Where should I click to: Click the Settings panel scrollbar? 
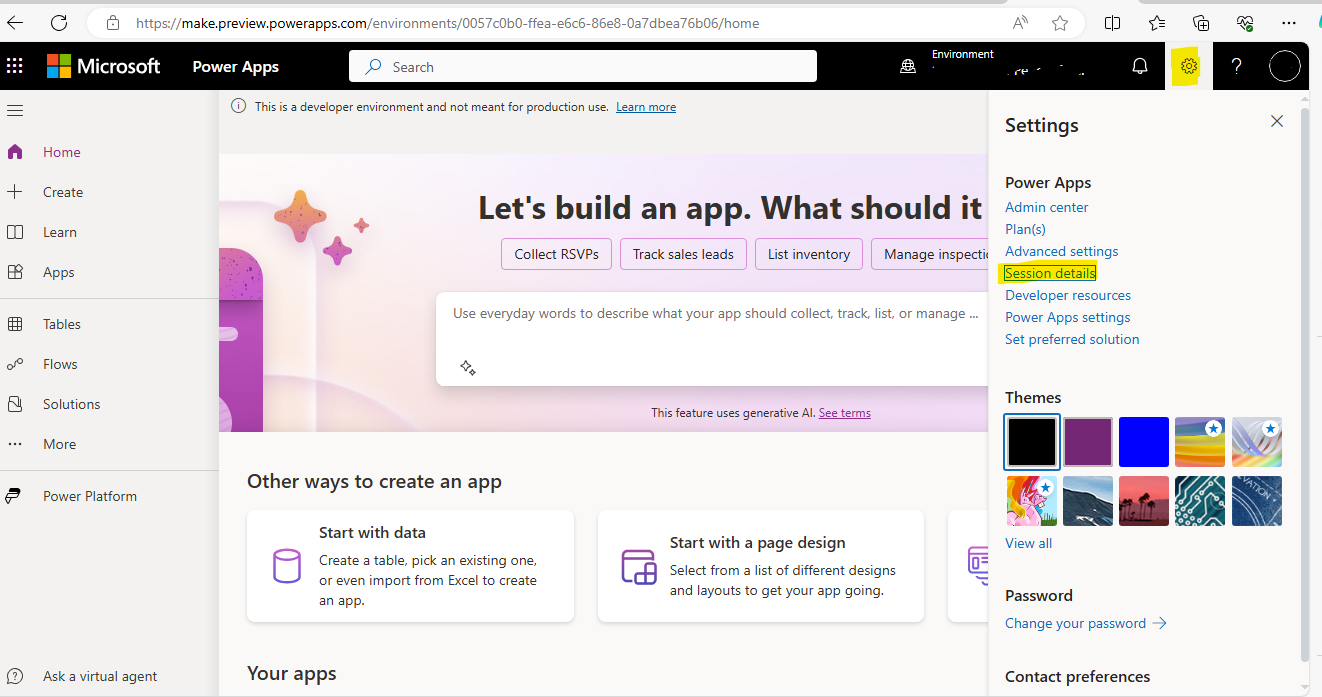click(1303, 384)
